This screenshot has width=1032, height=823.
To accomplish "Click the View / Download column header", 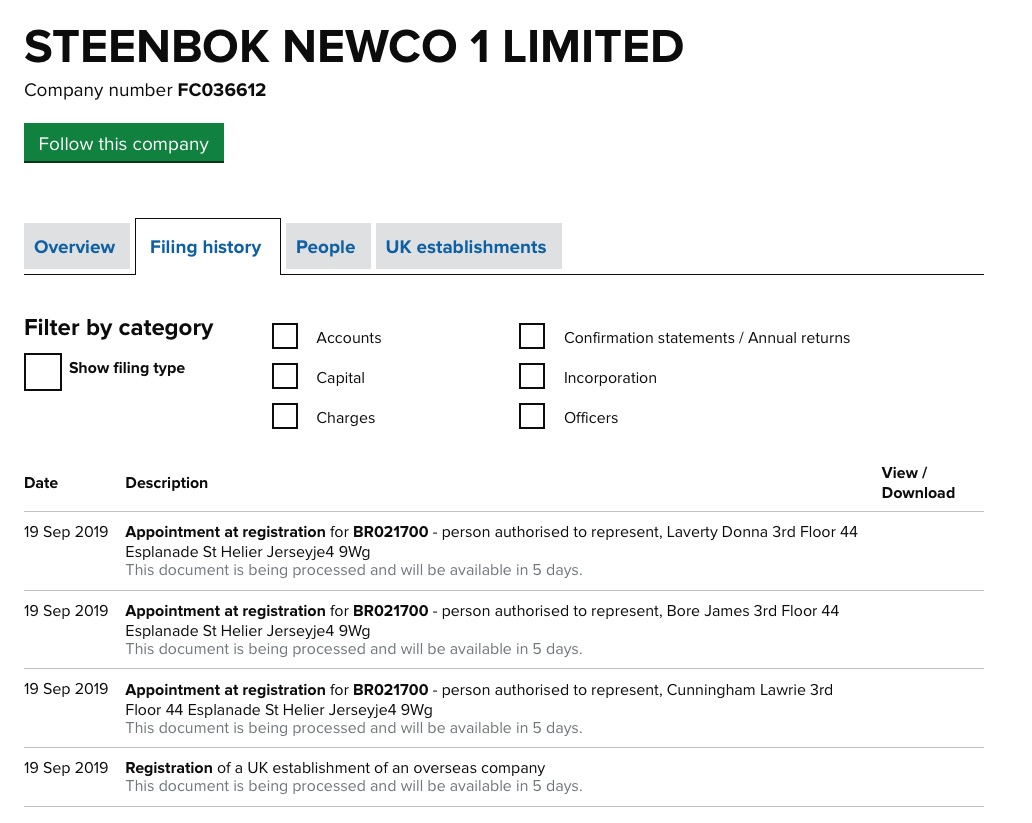I will click(917, 483).
